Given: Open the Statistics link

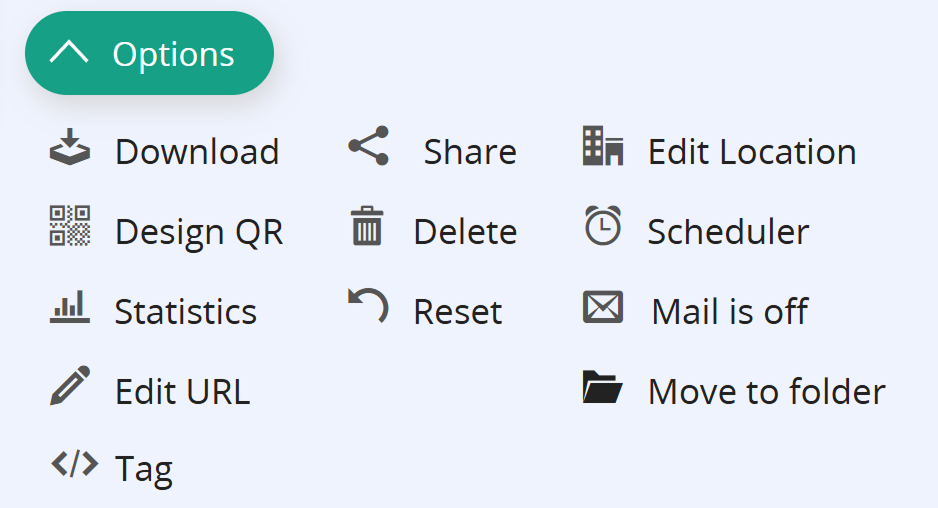Looking at the screenshot, I should coord(186,312).
